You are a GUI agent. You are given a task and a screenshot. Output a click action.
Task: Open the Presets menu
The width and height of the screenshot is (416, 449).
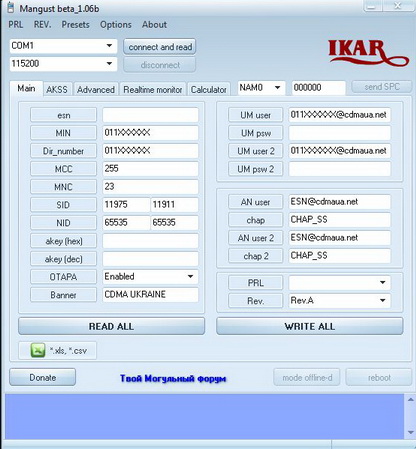tap(75, 25)
